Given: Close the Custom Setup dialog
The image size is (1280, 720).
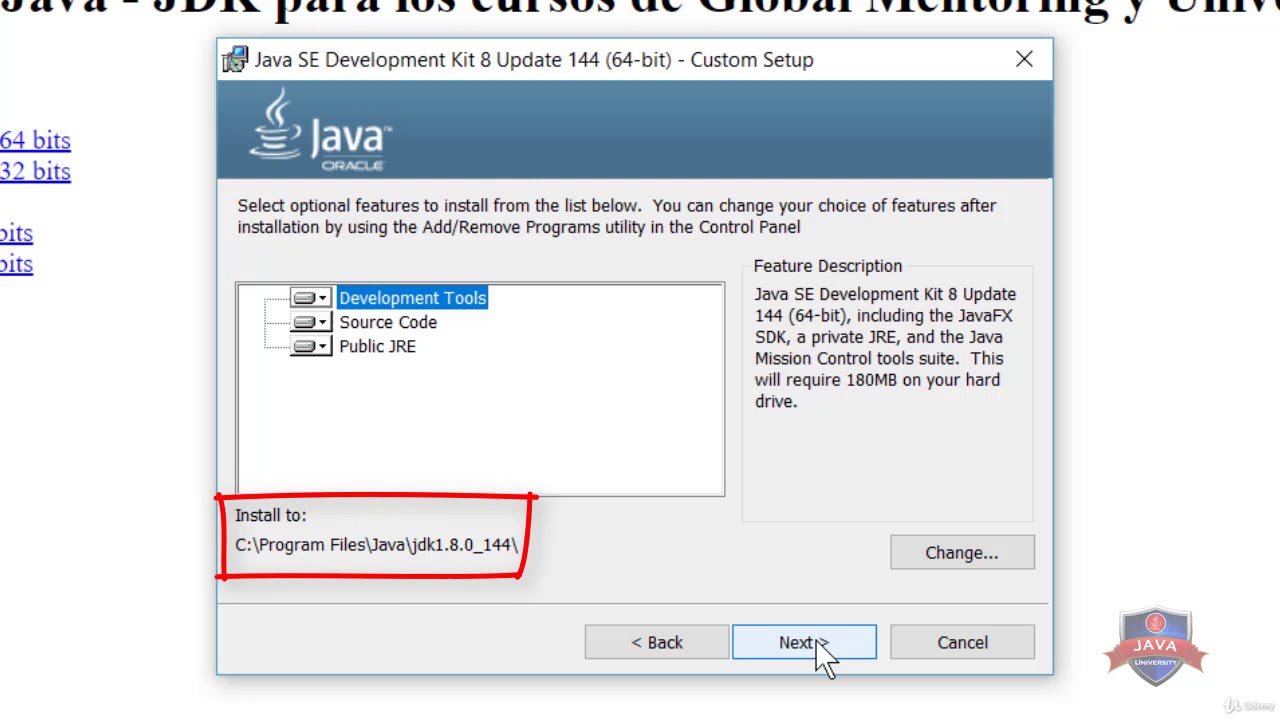Looking at the screenshot, I should pos(1024,60).
